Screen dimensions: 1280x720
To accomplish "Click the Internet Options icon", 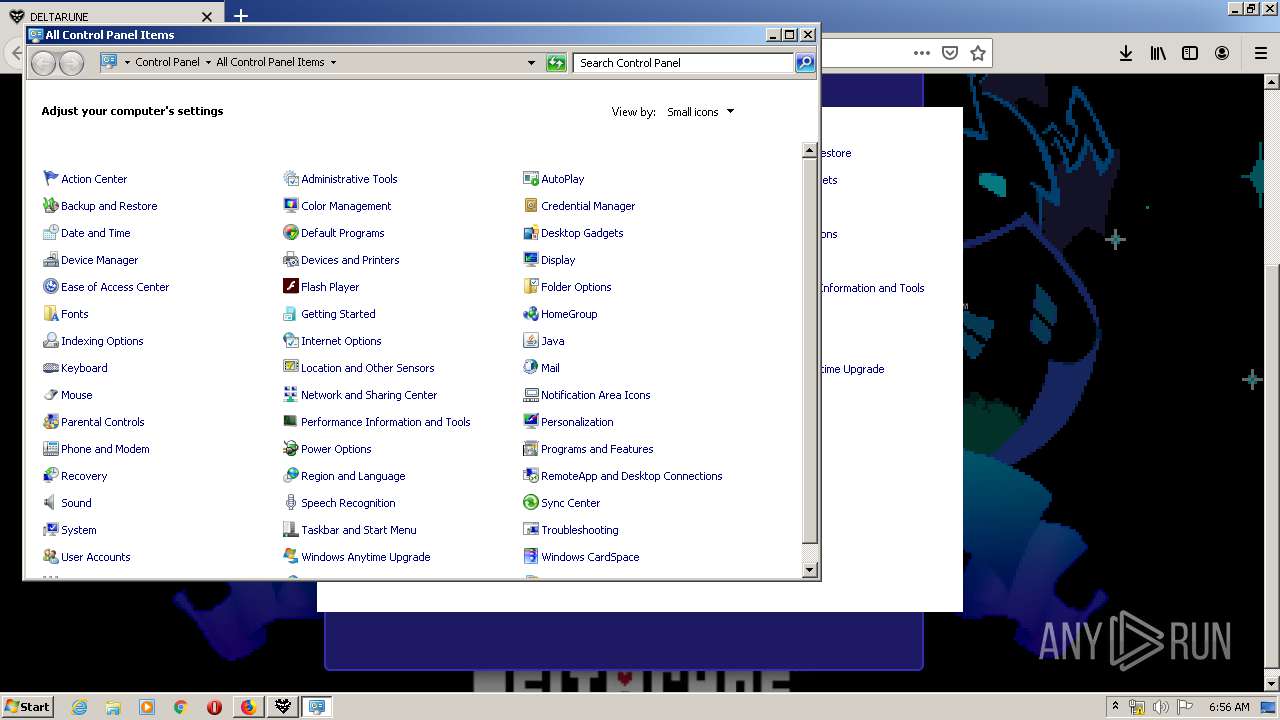I will [x=291, y=340].
